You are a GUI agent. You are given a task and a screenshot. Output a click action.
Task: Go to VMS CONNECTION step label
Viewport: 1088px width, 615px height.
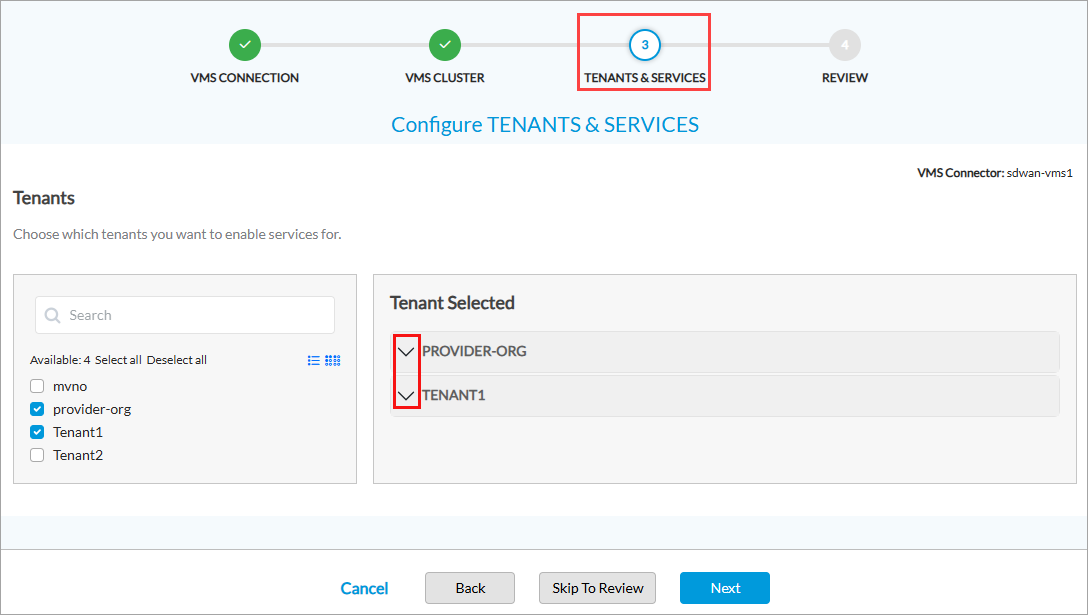pyautogui.click(x=245, y=78)
